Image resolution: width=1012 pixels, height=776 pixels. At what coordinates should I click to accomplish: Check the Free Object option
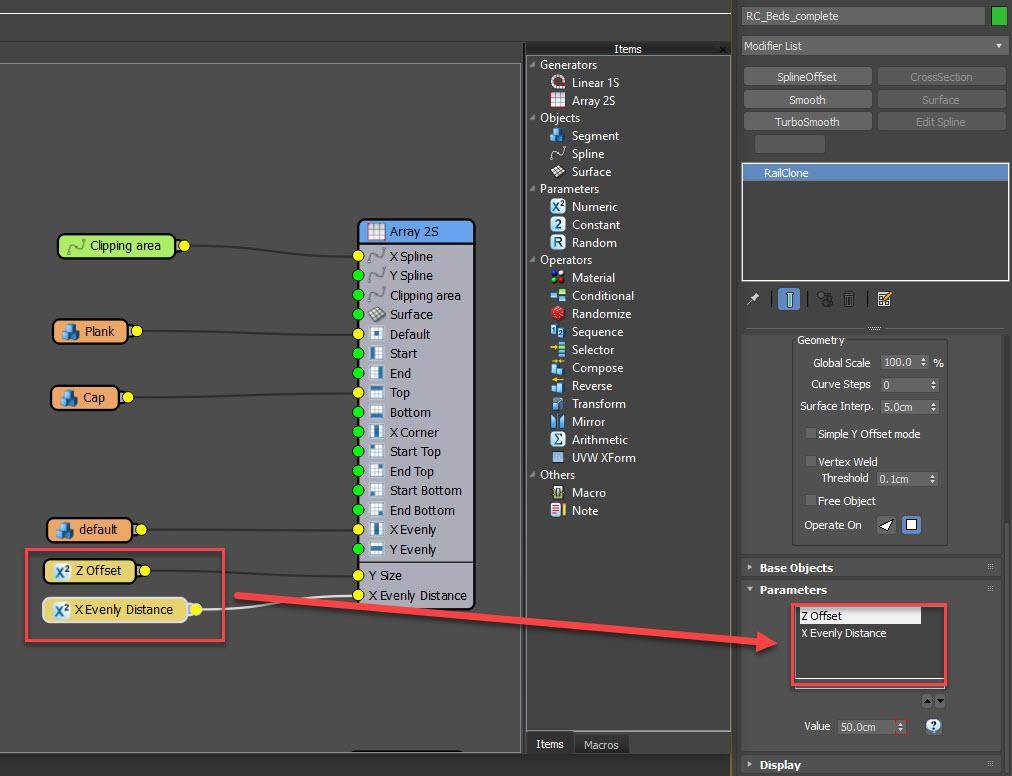click(810, 501)
